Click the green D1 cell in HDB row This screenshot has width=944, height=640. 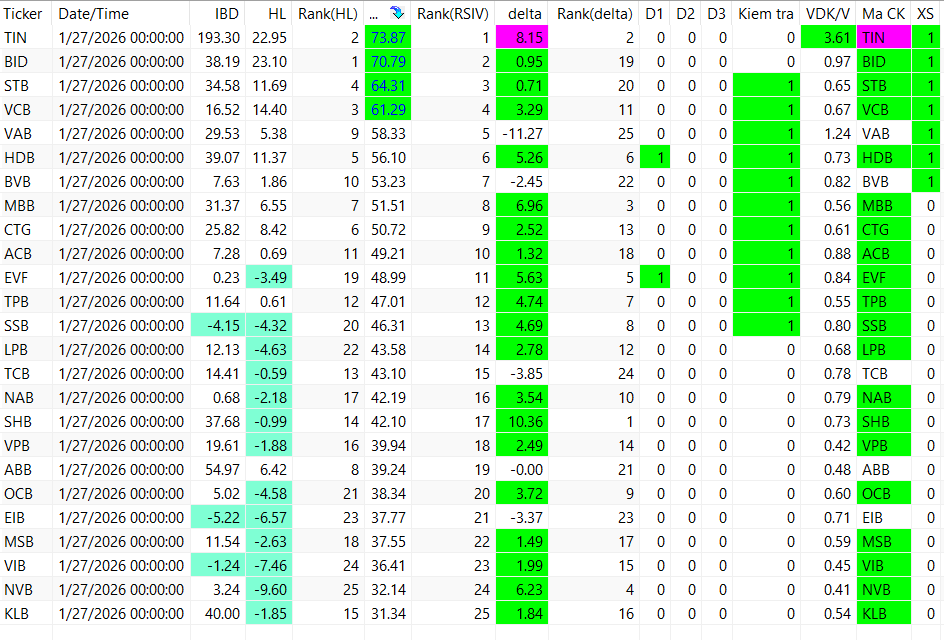tap(654, 158)
